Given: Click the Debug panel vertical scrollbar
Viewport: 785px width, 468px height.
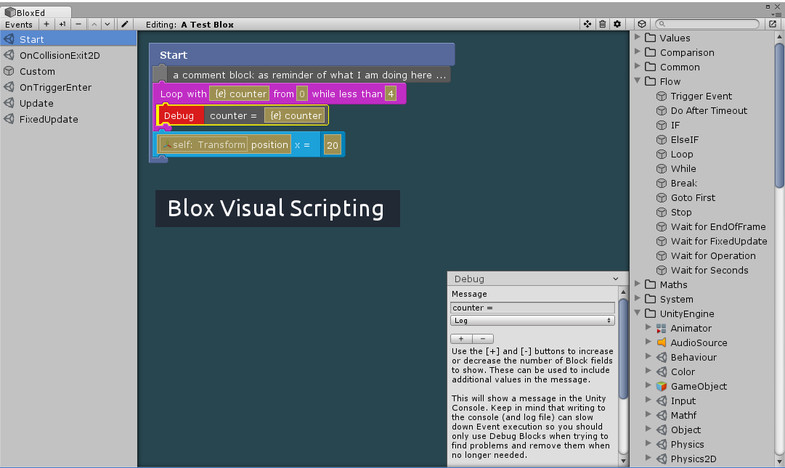Looking at the screenshot, I should (x=623, y=349).
